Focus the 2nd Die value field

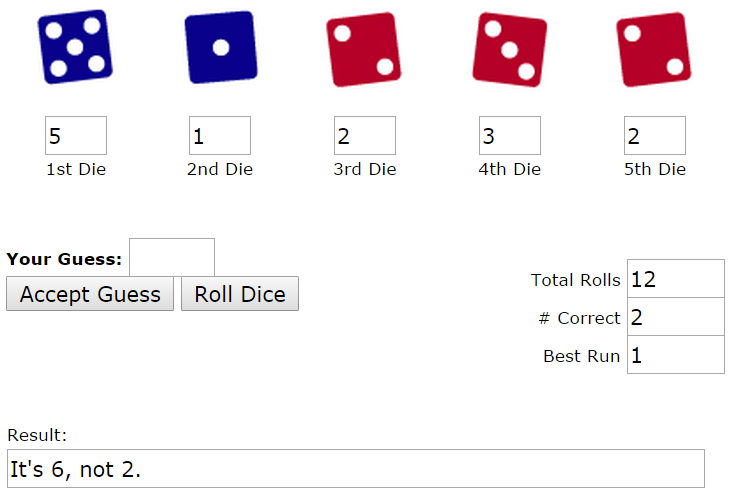point(220,135)
